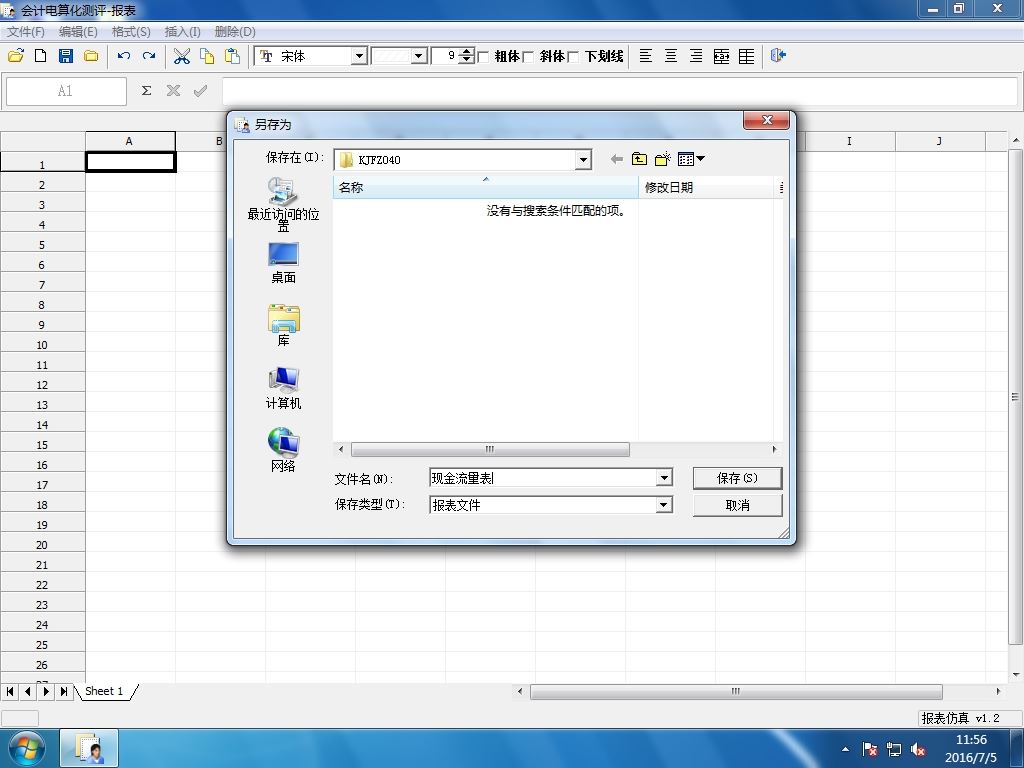This screenshot has height=768, width=1024.
Task: Open the 文件(F) menu
Action: (x=25, y=31)
